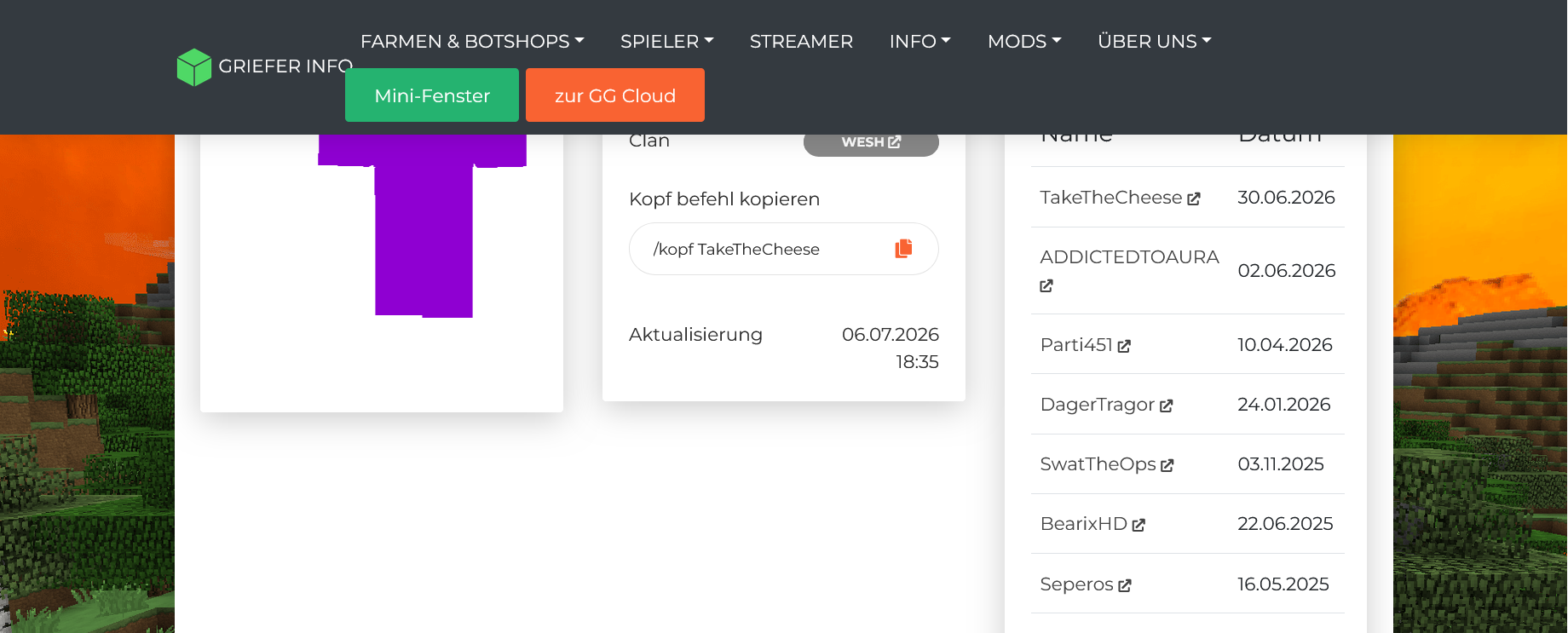Click the date 30.06.2026
Viewport: 1568px width, 633px height.
[x=1287, y=198]
